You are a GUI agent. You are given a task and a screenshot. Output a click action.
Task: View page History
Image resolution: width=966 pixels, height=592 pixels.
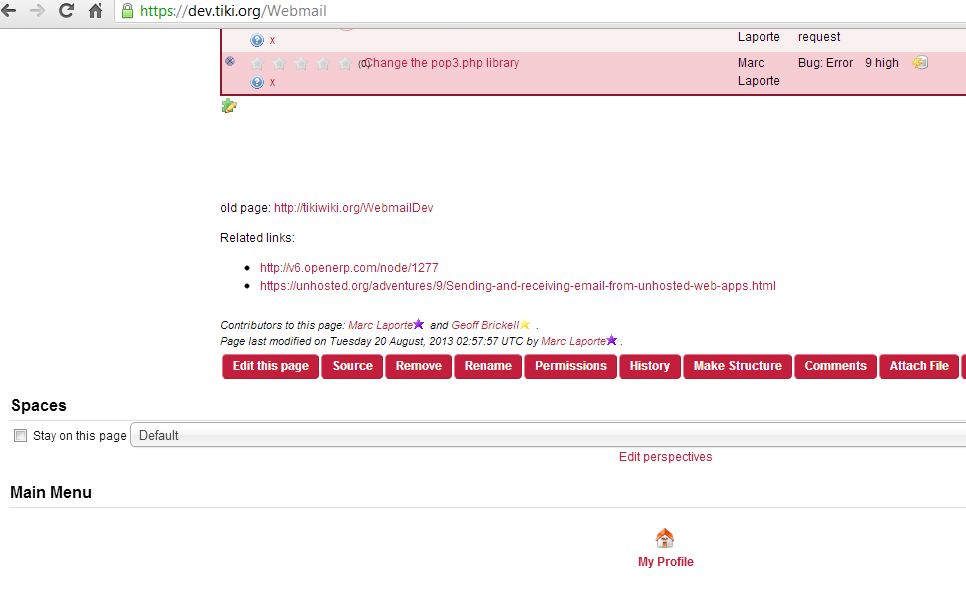coord(650,367)
